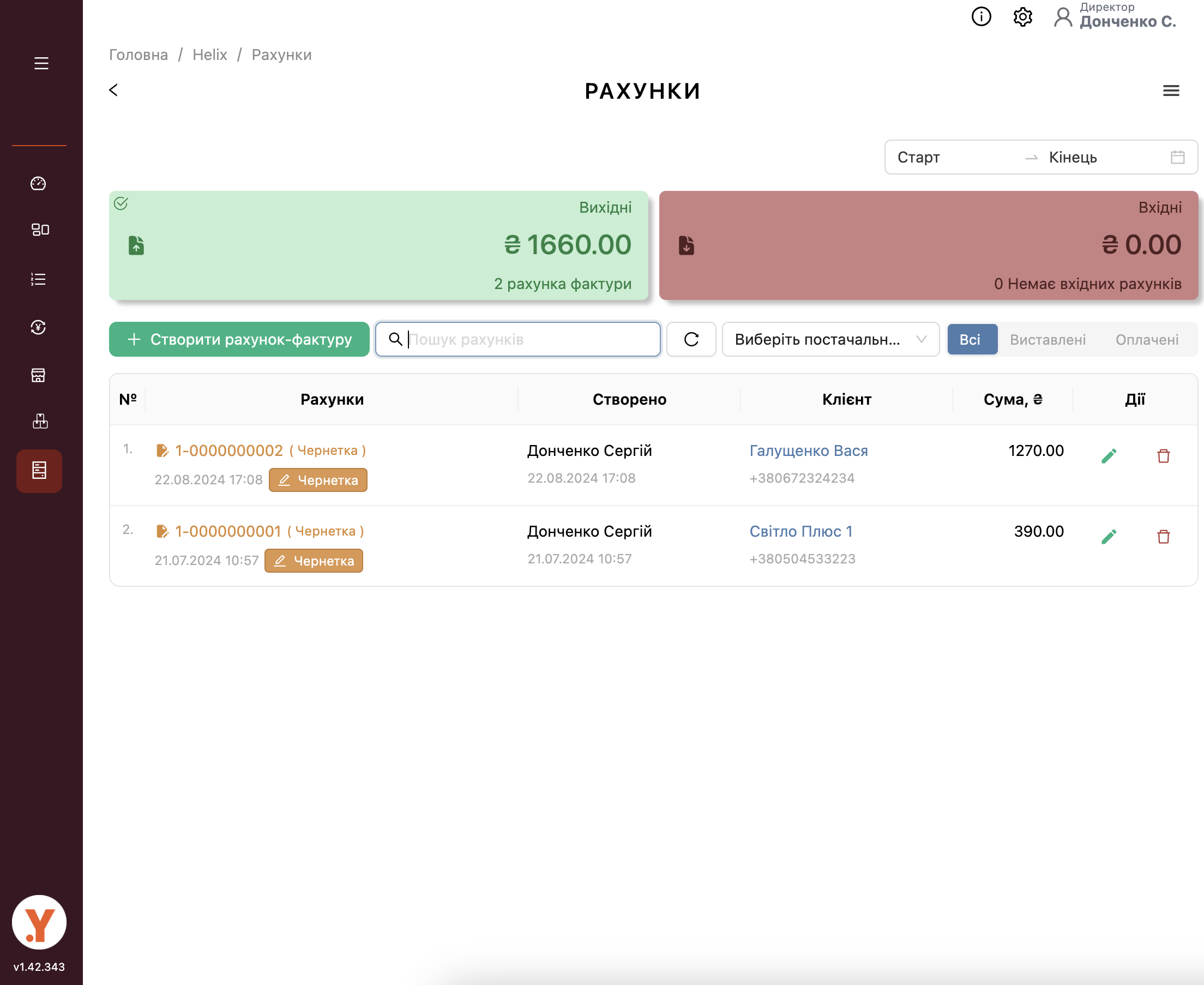
Task: Click the info circle icon in header
Action: [x=980, y=17]
